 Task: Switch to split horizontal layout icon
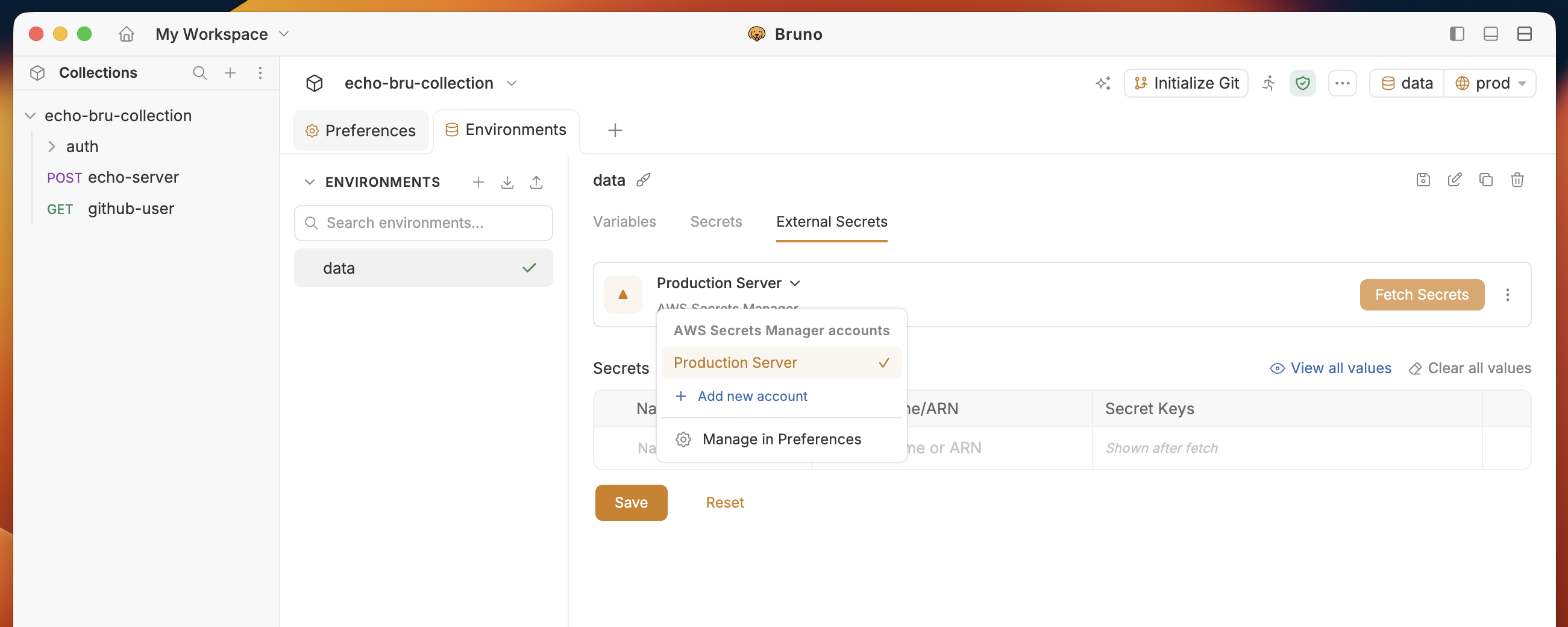coord(1524,34)
